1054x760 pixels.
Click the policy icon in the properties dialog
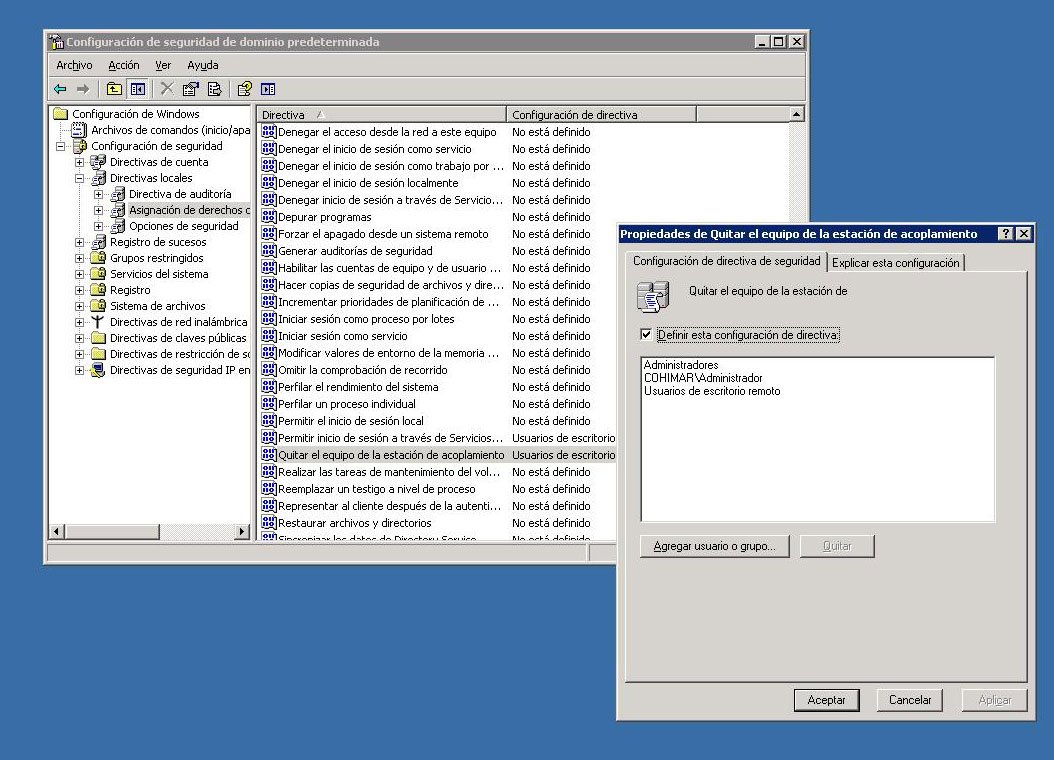tap(653, 297)
